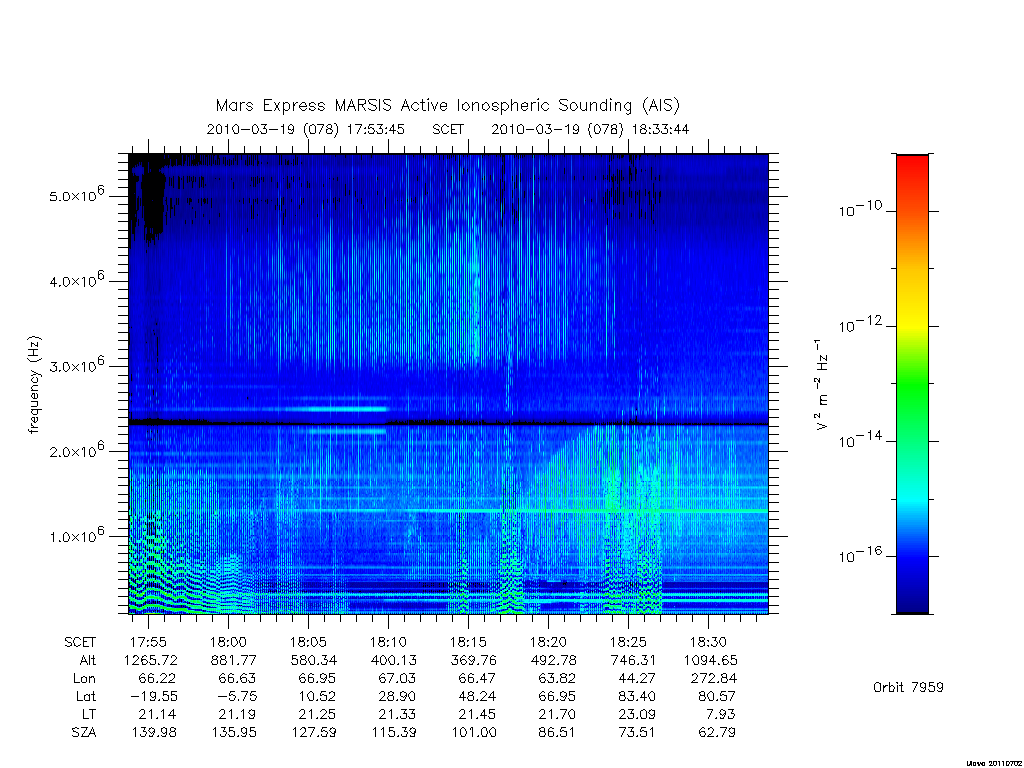
Task: Click the altitude value '1265.72'
Action: pos(151,660)
